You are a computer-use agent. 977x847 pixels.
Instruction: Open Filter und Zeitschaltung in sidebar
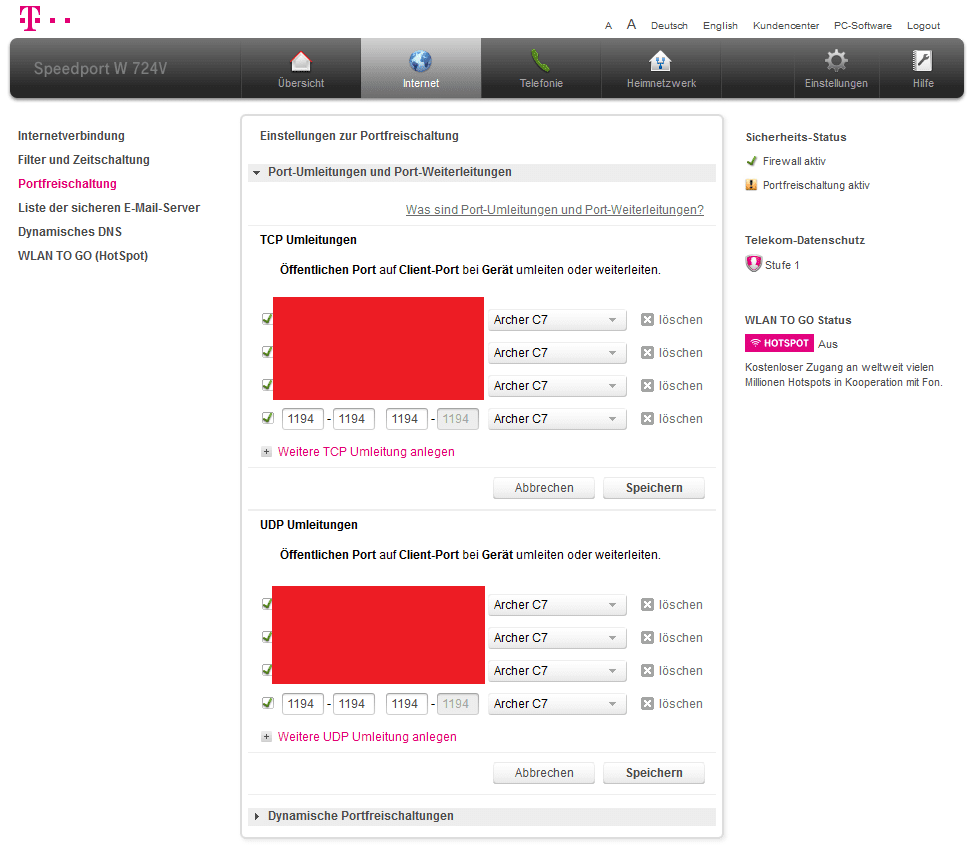[83, 160]
